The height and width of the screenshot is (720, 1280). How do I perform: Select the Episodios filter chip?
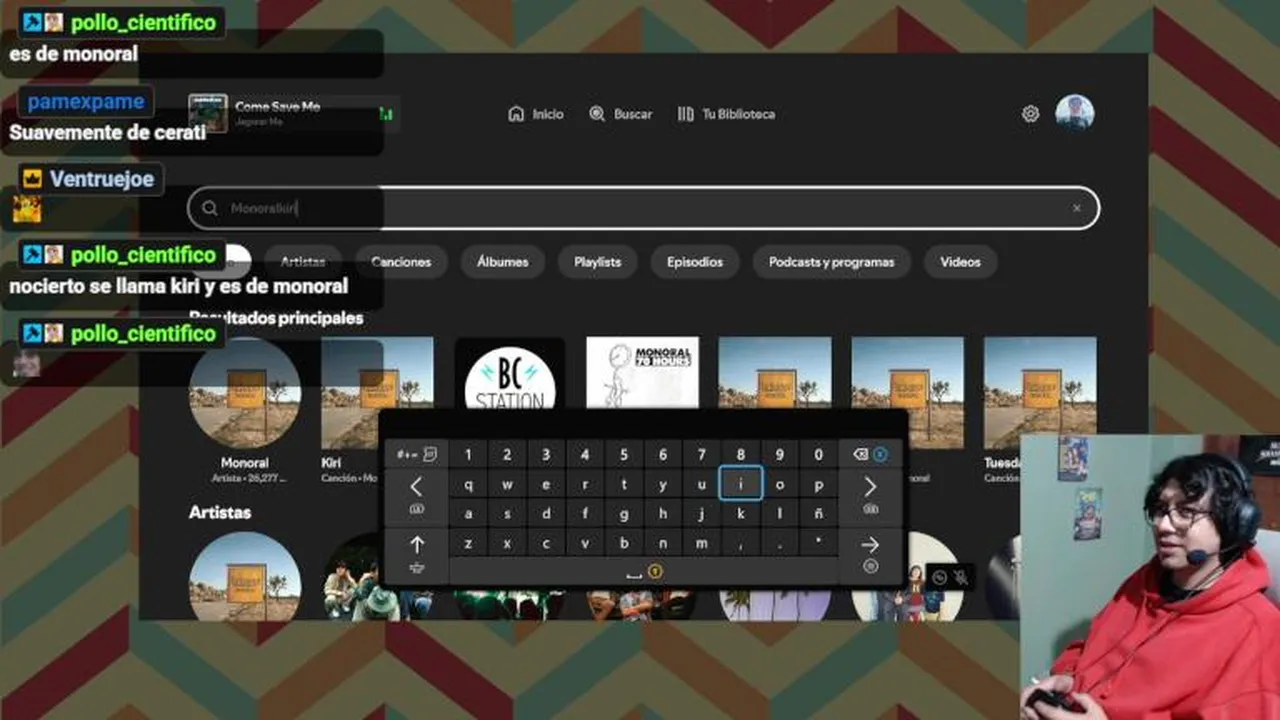(695, 262)
